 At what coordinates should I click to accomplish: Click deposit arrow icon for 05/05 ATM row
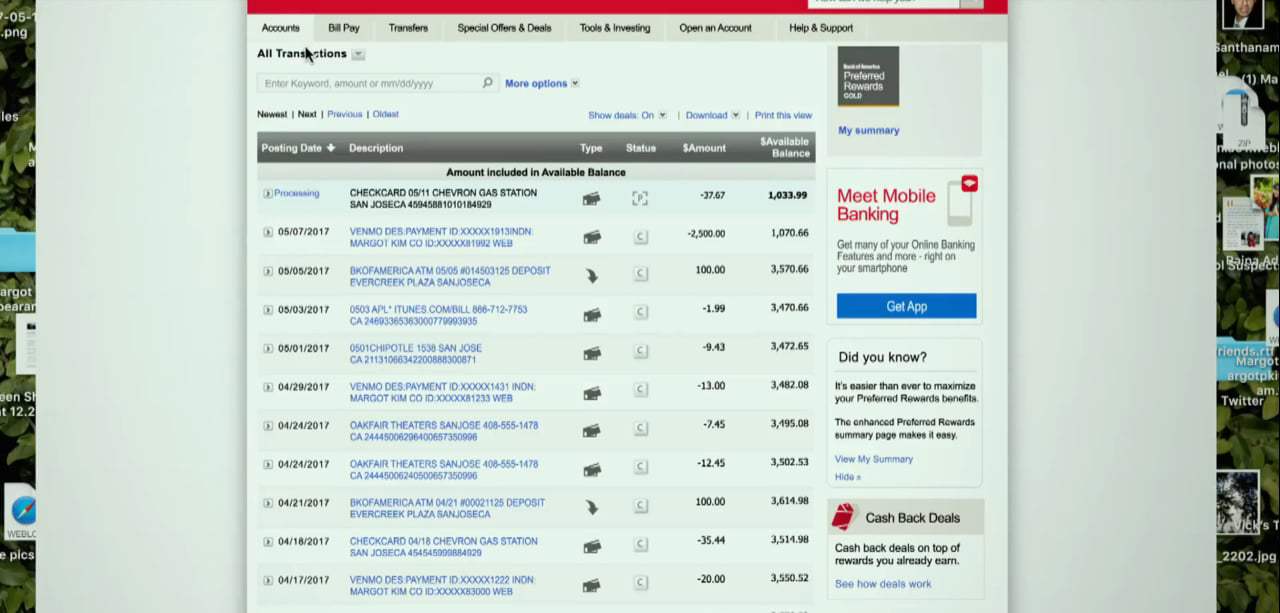coord(592,276)
